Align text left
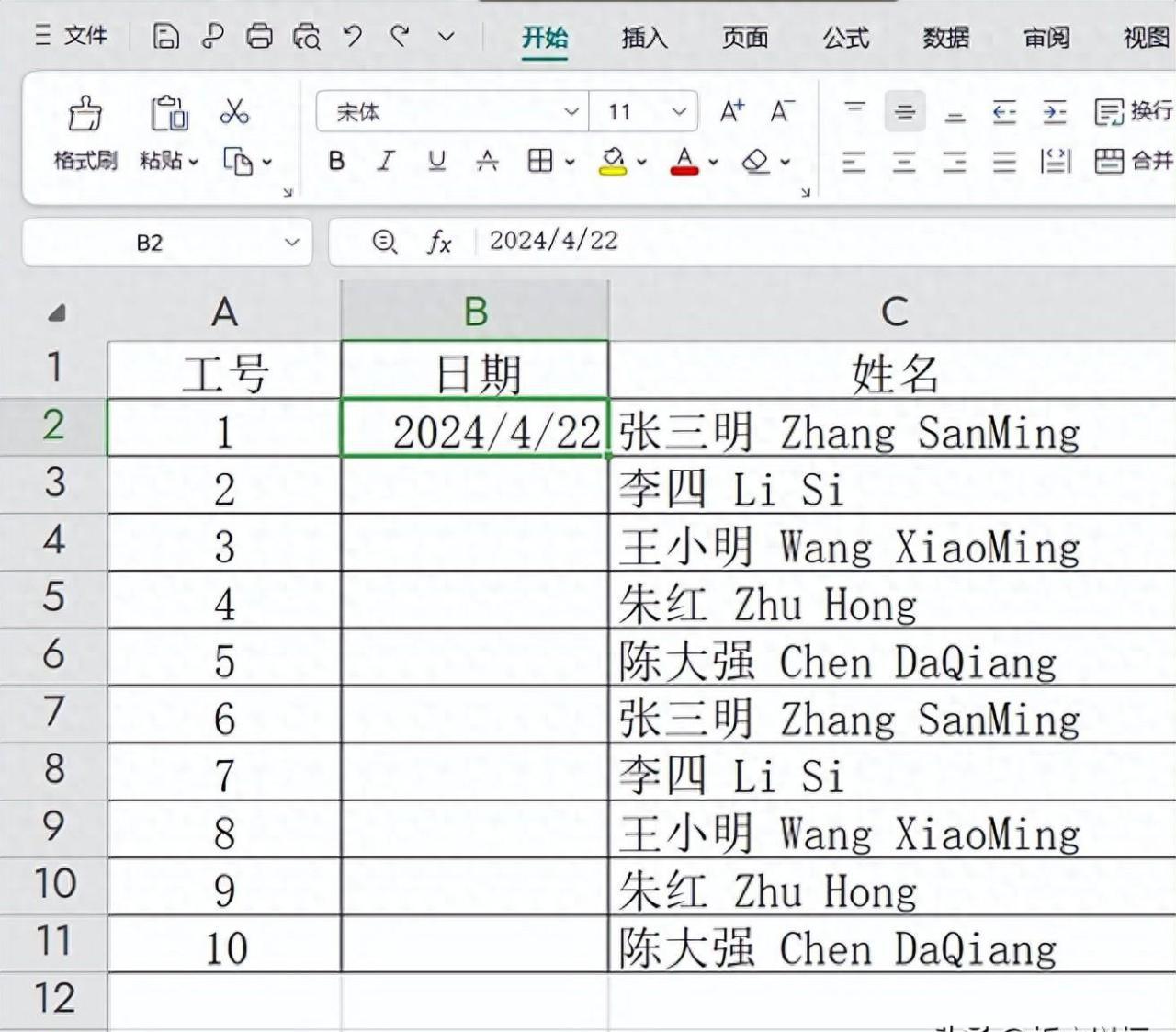Image resolution: width=1176 pixels, height=1032 pixels. (854, 162)
